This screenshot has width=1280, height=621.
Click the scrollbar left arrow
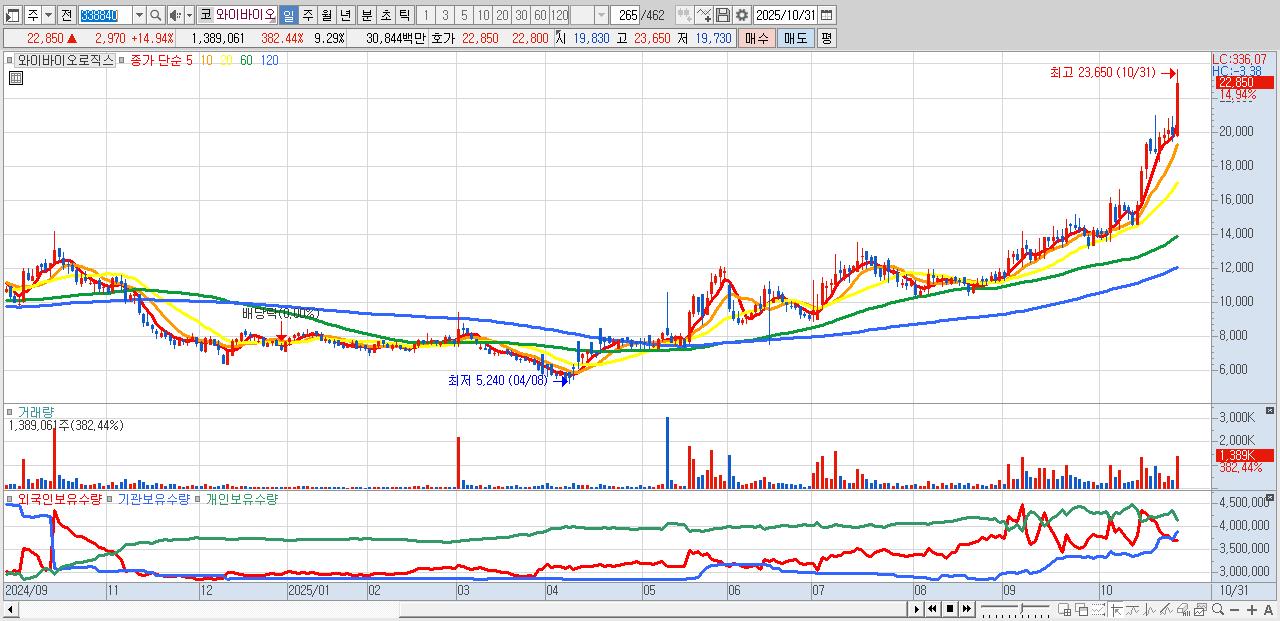10,610
